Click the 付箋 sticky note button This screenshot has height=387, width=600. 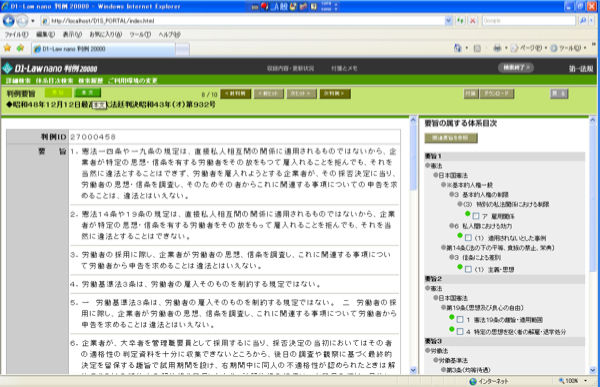click(471, 94)
